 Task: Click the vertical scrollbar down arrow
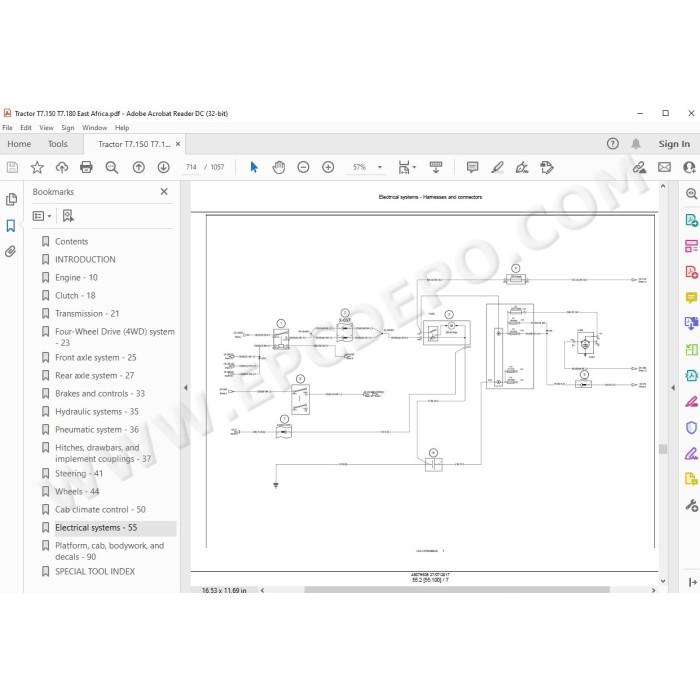pos(663,581)
